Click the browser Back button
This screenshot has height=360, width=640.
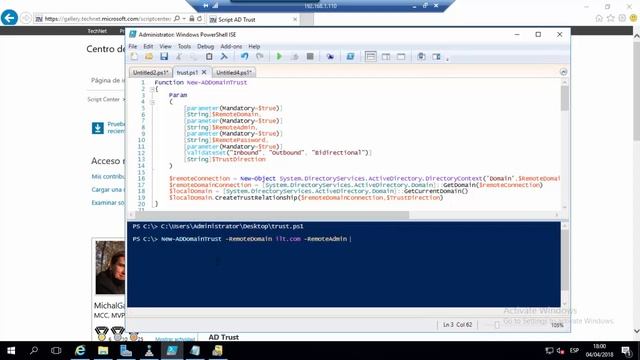(9, 18)
